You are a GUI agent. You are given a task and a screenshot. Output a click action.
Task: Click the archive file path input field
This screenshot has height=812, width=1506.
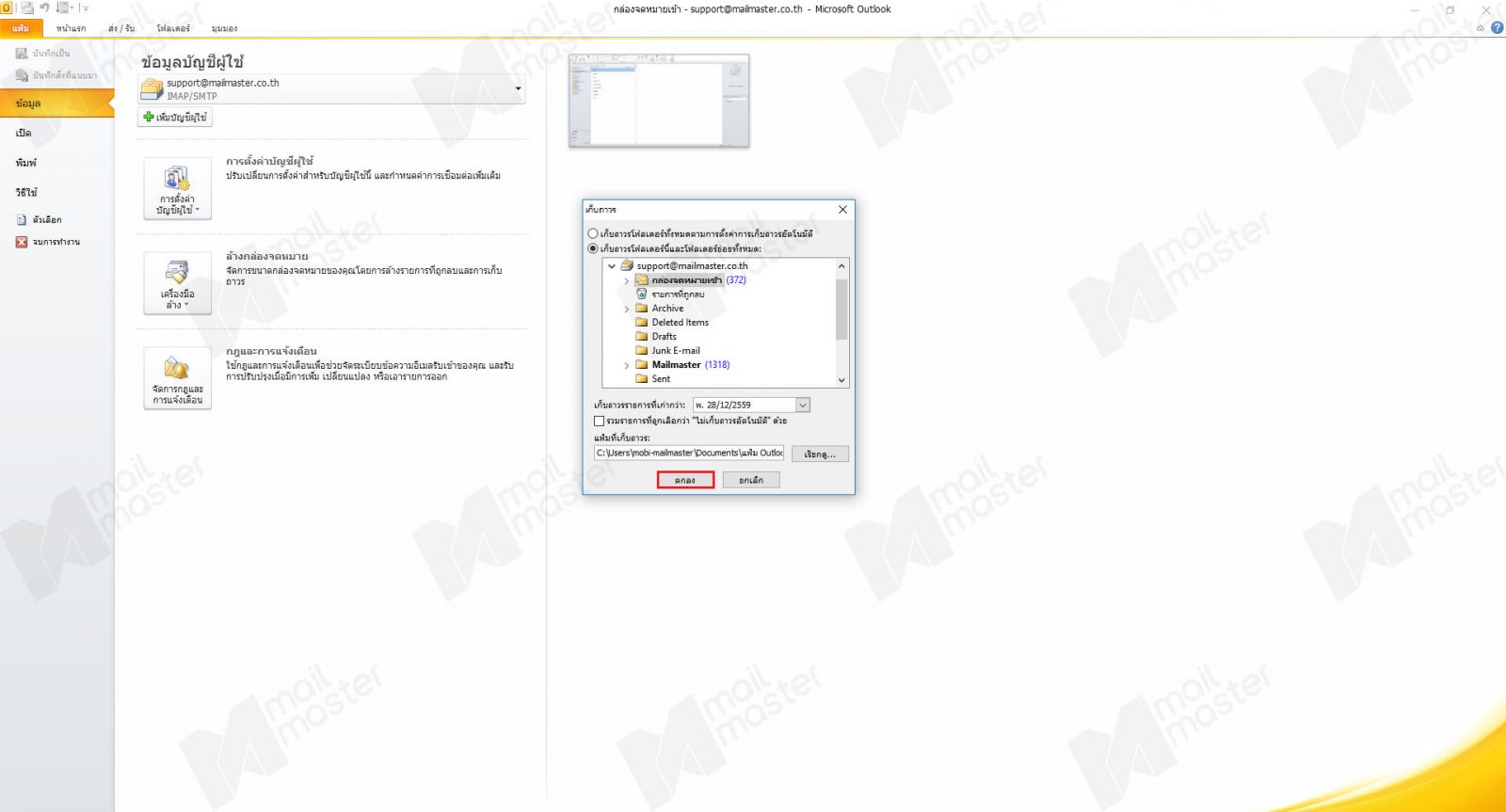pos(689,454)
